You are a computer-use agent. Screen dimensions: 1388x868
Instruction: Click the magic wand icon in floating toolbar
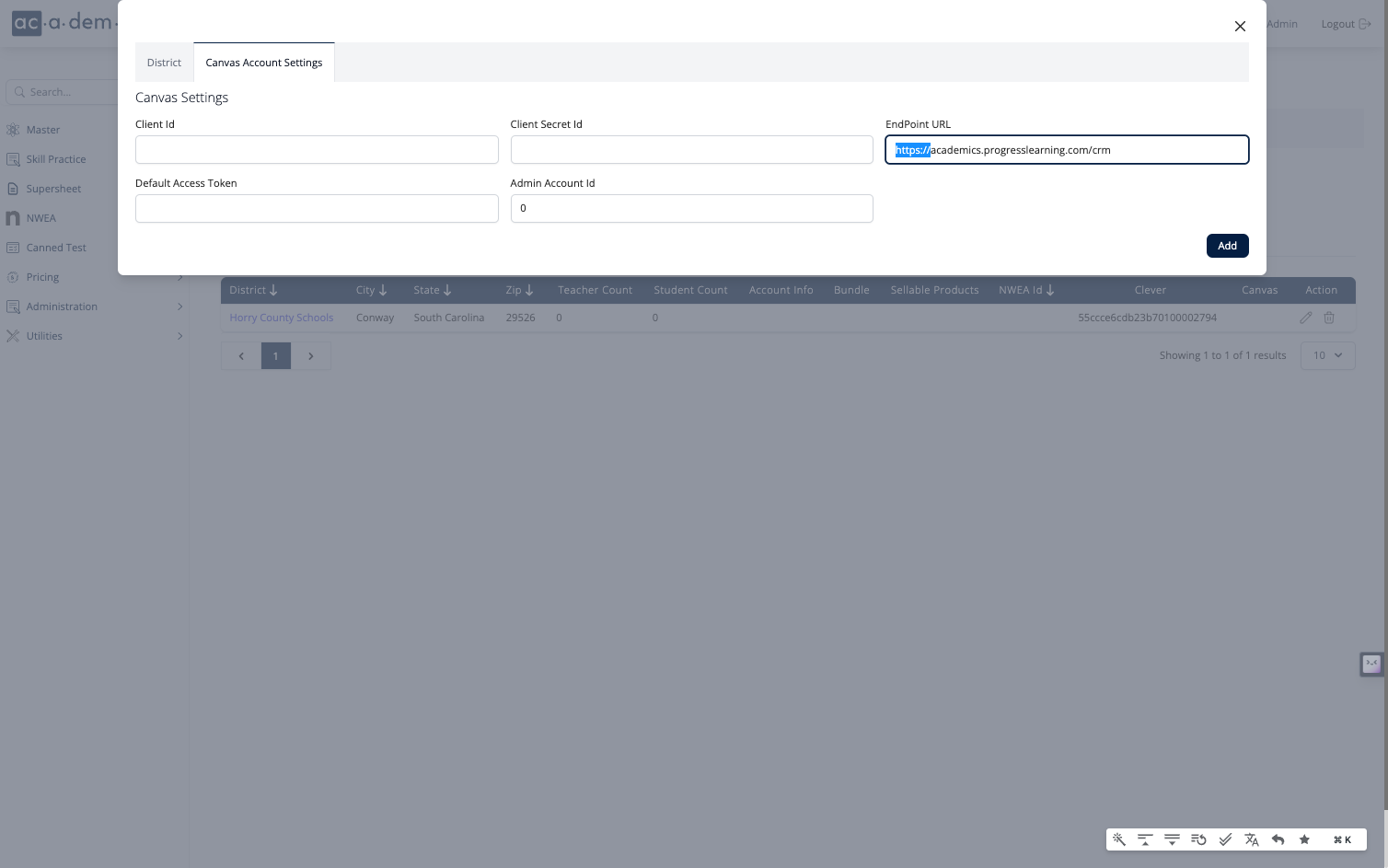[1119, 839]
